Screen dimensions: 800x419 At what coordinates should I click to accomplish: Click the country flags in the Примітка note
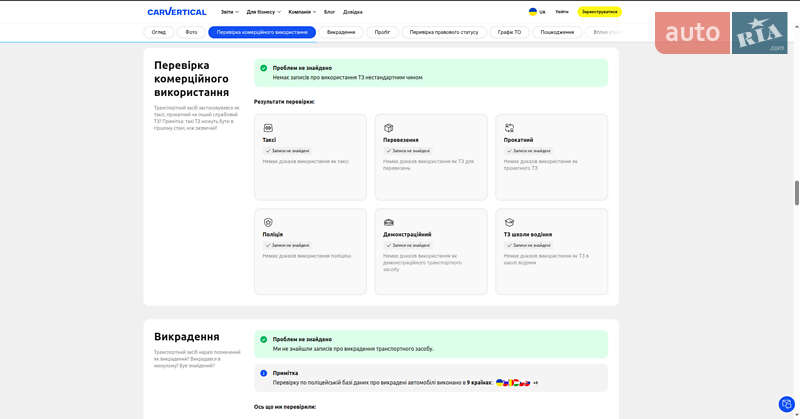(x=513, y=382)
